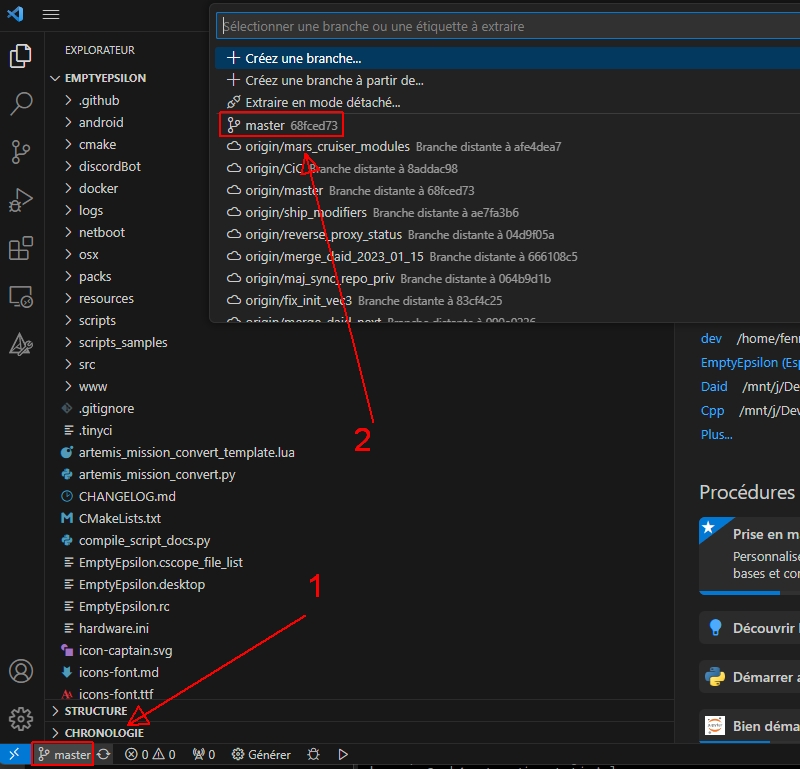The image size is (800, 769).
Task: Open the Run and Debug view icon
Action: click(x=21, y=200)
